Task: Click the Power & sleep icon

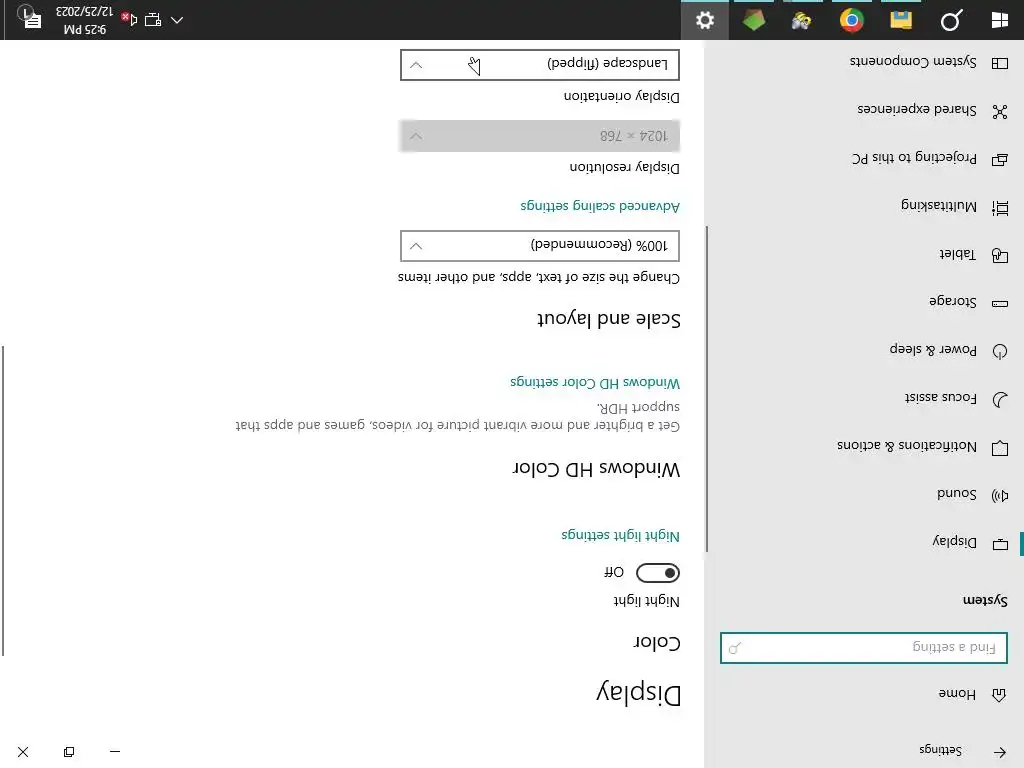Action: [1000, 351]
